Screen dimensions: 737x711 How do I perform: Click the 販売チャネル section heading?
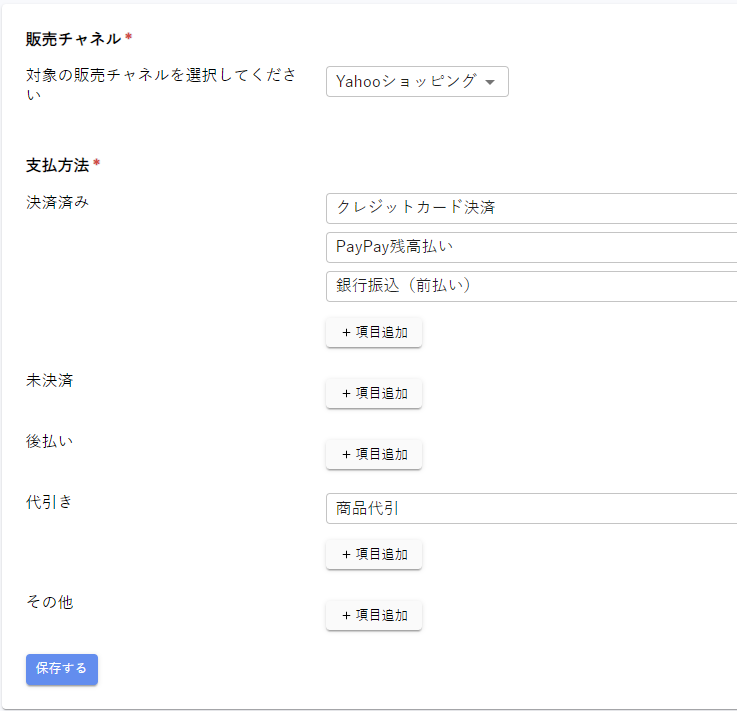coord(74,38)
